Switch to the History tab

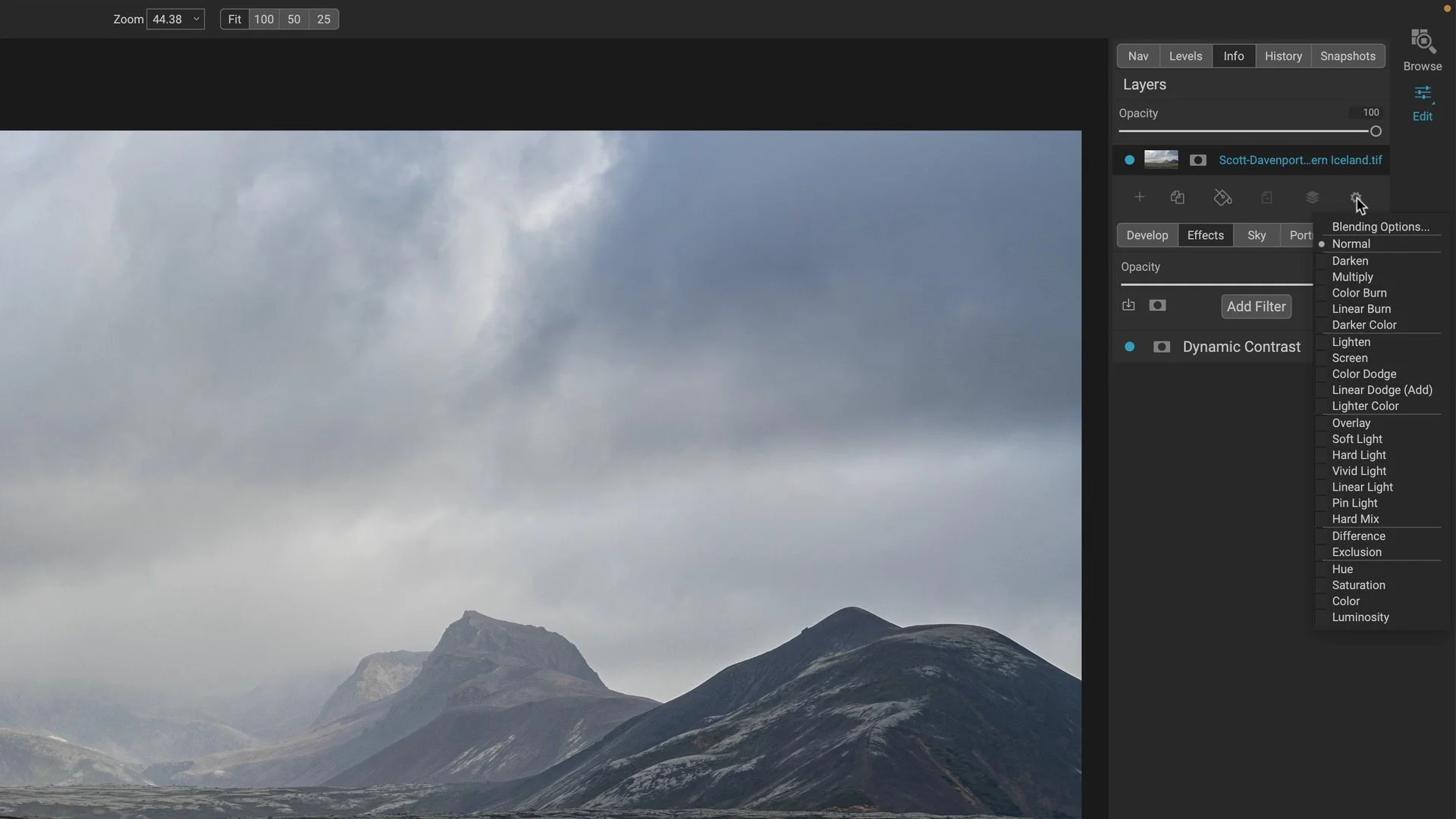1283,55
